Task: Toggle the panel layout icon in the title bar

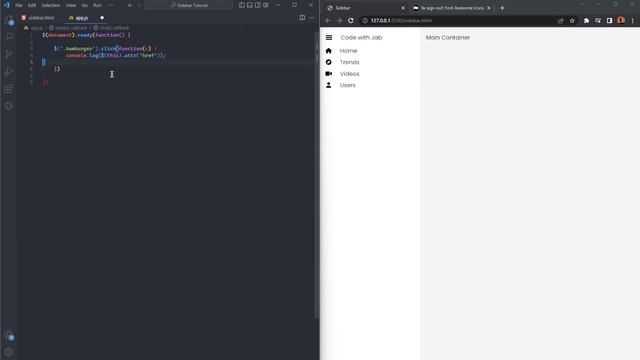Action: point(250,5)
